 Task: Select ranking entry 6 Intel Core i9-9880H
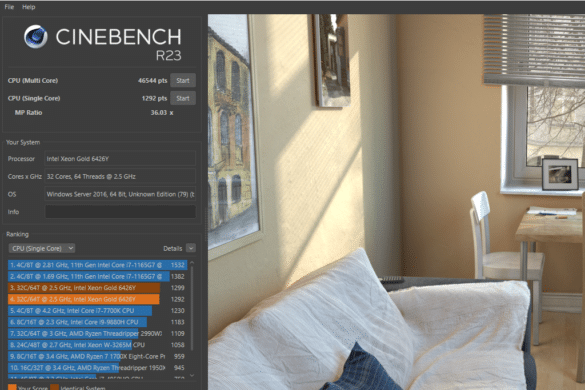click(x=97, y=322)
